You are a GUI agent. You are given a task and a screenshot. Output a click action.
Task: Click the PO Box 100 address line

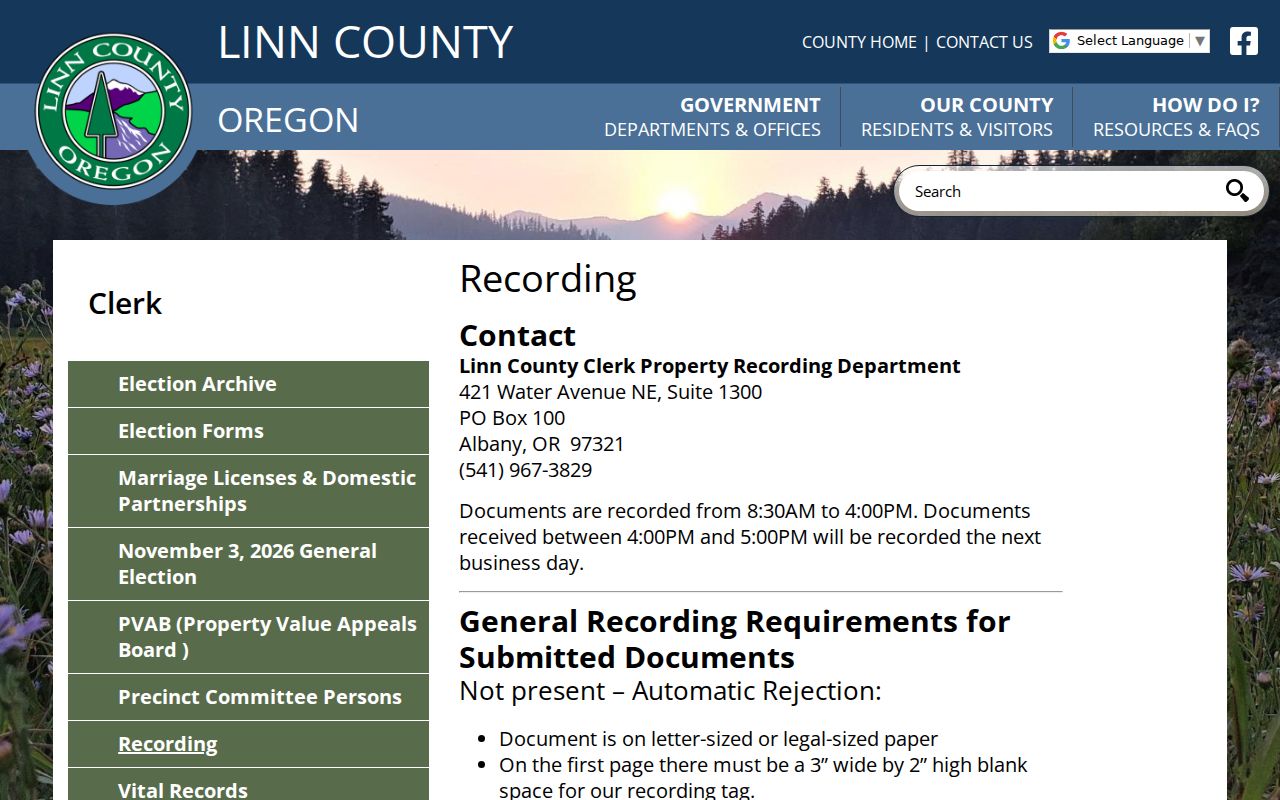click(x=512, y=418)
